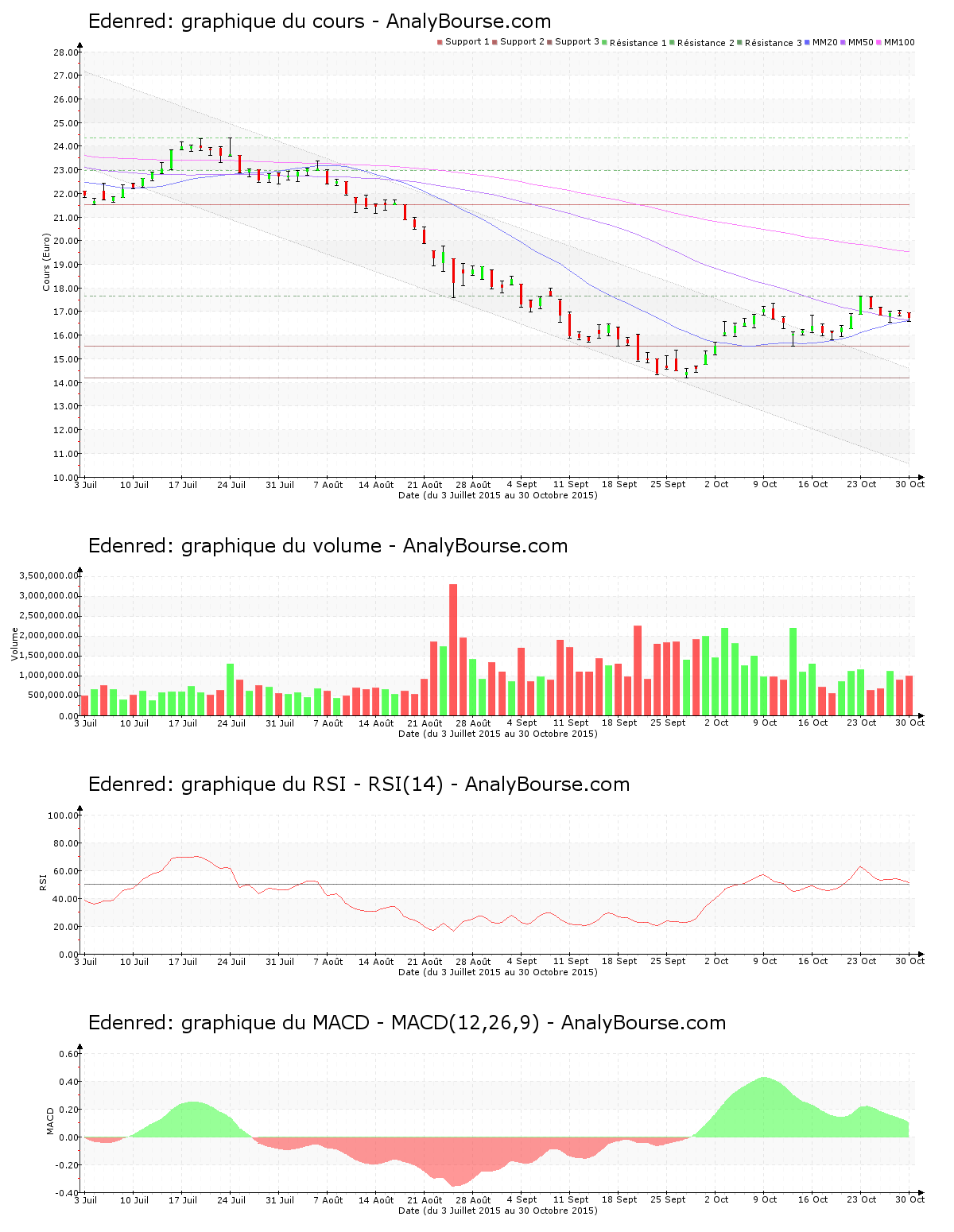954x1232 pixels.
Task: Click the pink MM100 legend swatch
Action: click(x=879, y=42)
